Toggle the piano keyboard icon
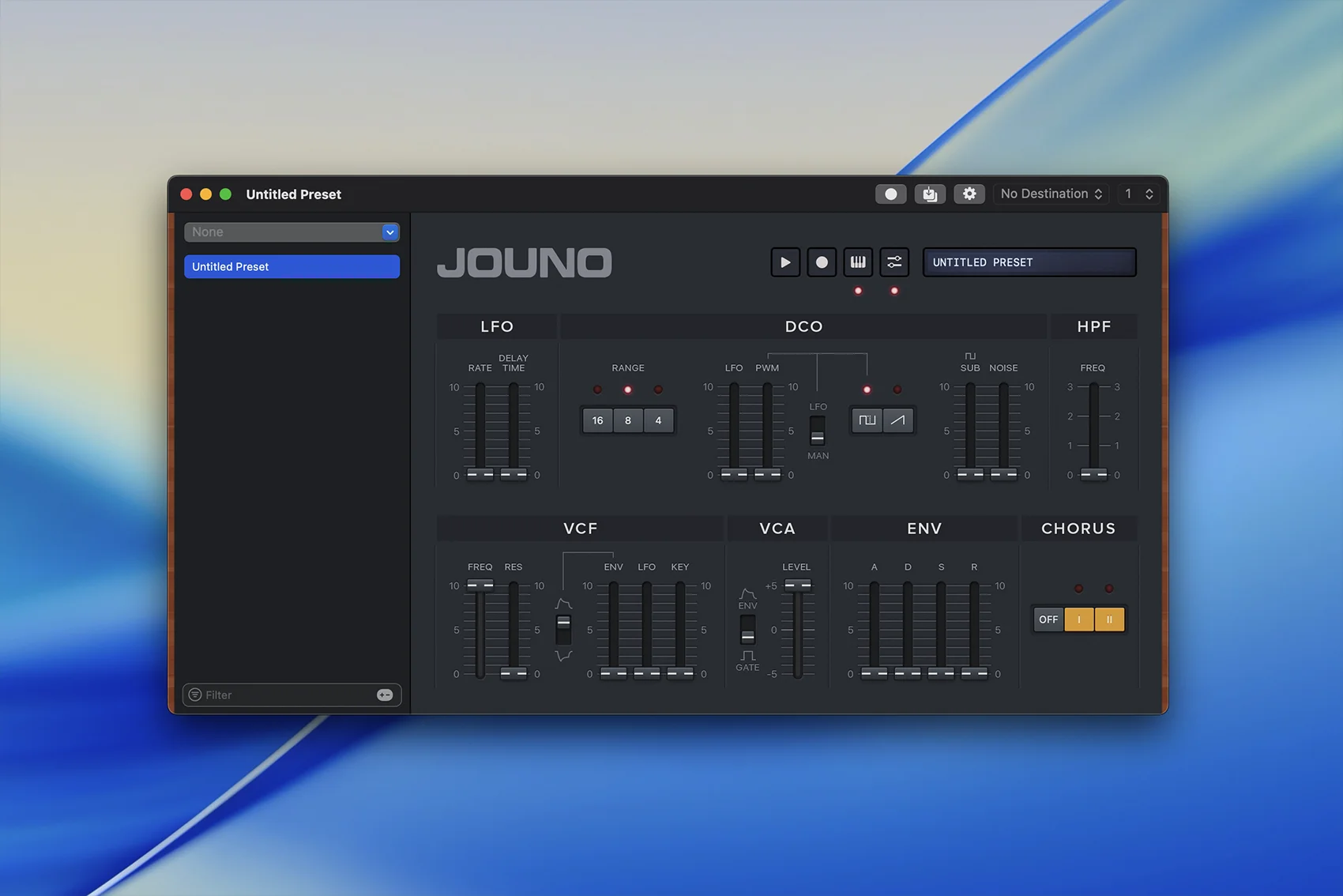1343x896 pixels. 858,262
